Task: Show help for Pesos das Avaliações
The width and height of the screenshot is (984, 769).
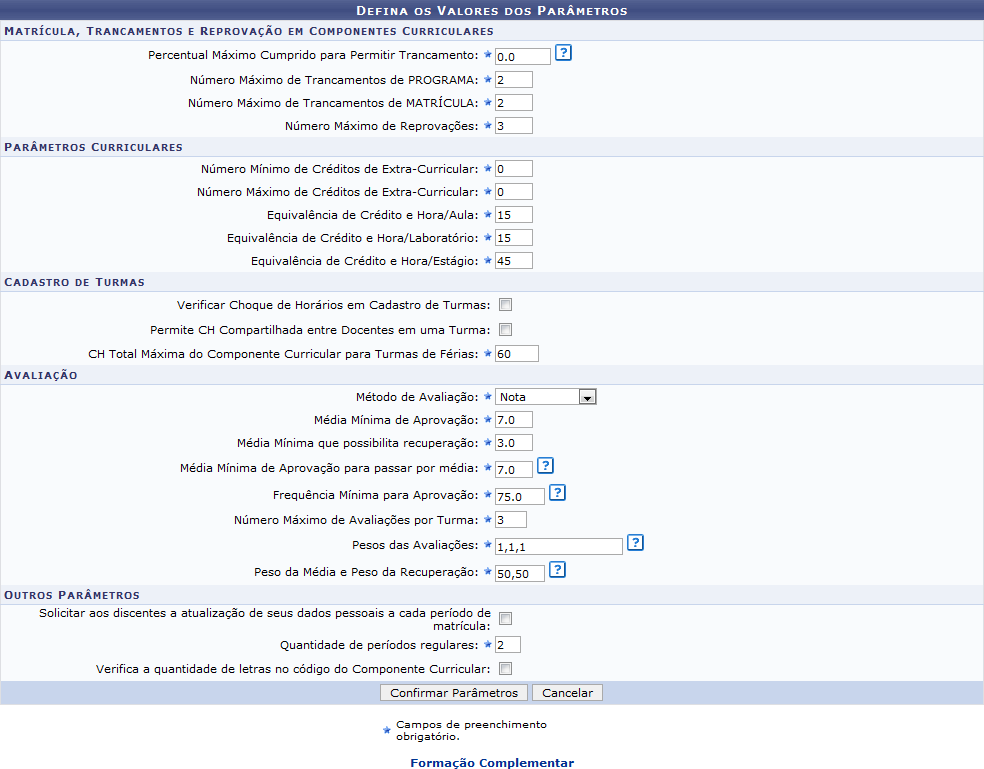Action: pyautogui.click(x=635, y=543)
